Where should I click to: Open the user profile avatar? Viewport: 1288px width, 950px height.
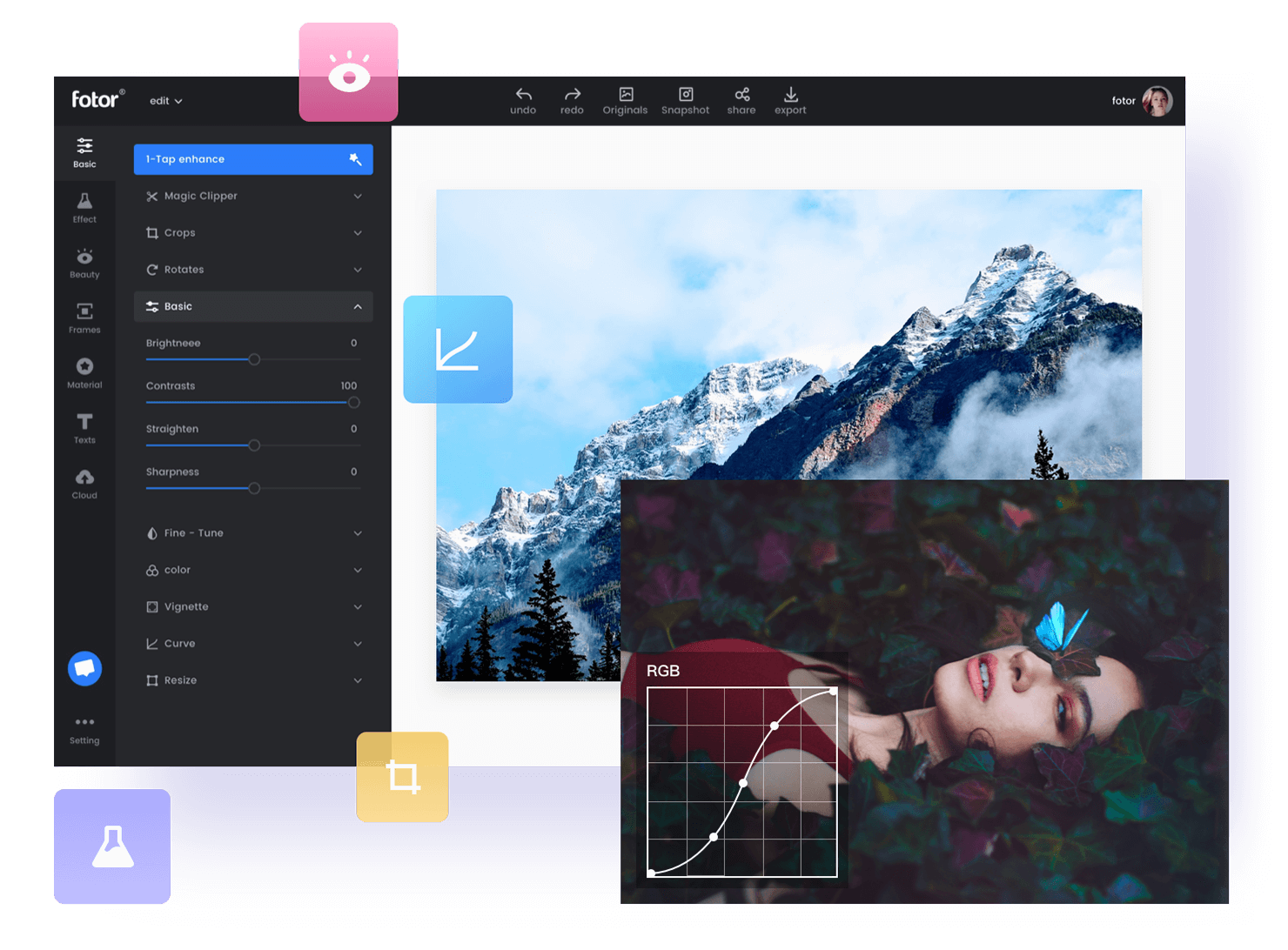1157,101
